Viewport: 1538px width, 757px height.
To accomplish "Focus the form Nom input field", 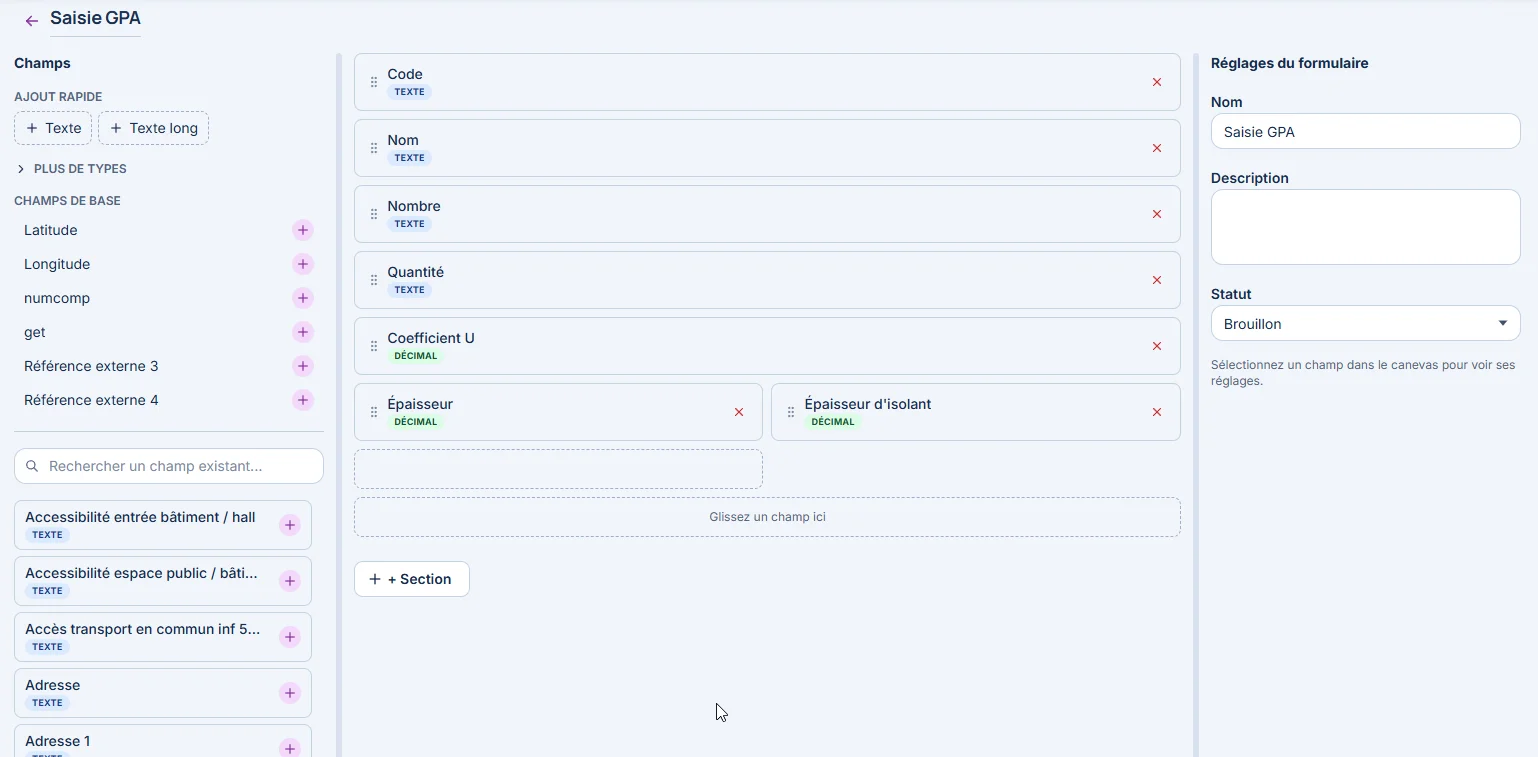I will point(1365,131).
